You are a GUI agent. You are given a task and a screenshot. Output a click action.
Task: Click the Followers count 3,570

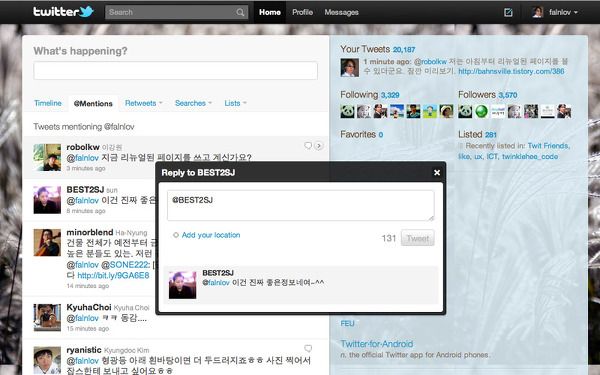507,95
